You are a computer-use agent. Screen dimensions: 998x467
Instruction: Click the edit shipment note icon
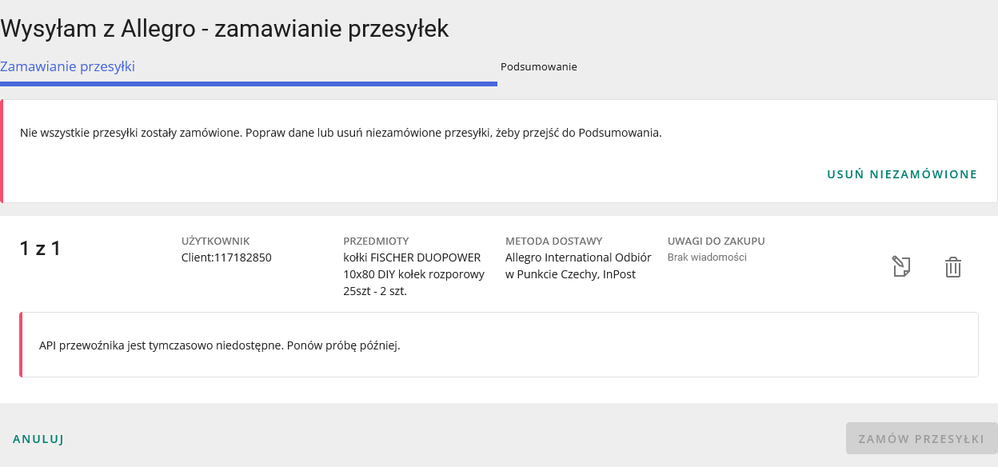901,267
